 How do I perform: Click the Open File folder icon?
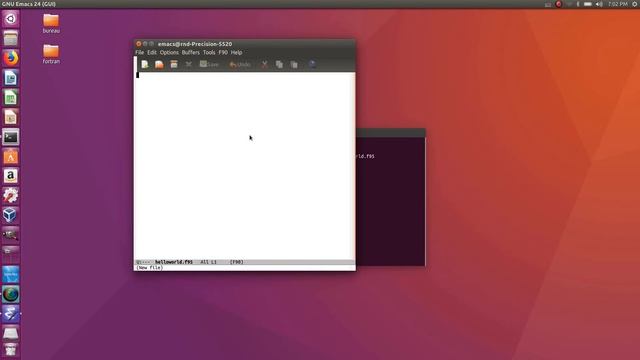(159, 64)
